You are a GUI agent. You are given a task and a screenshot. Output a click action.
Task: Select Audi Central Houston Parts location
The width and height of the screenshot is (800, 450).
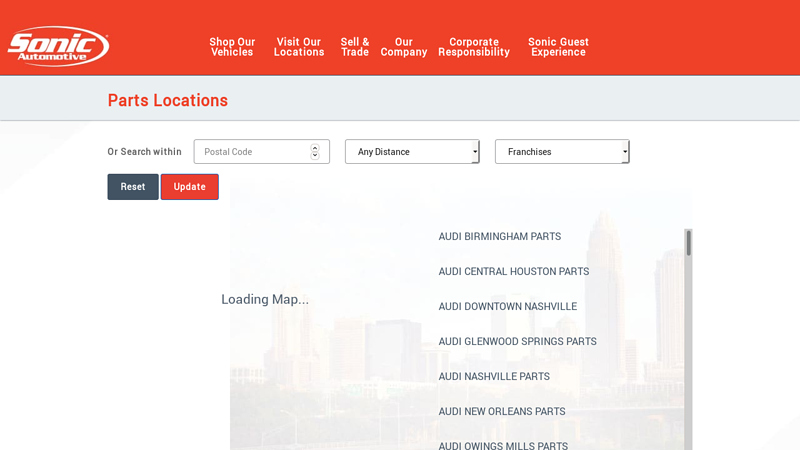(x=513, y=272)
